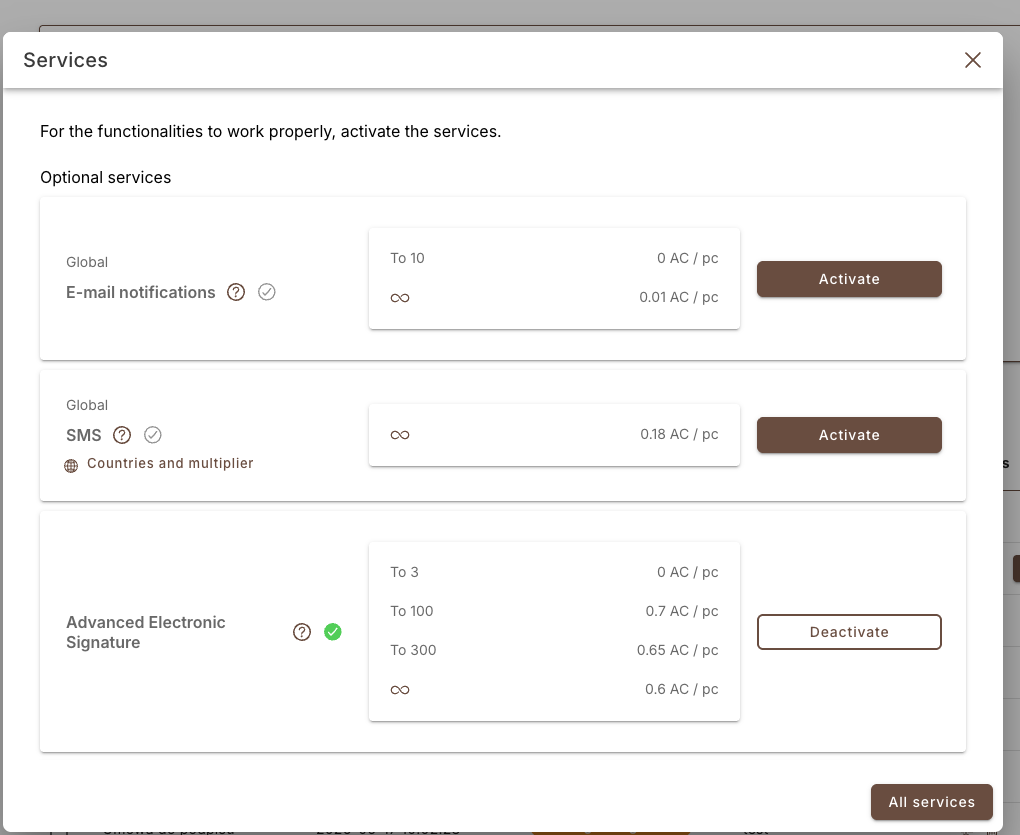This screenshot has width=1020, height=835.
Task: Click the SMS status checkmark icon
Action: (x=153, y=434)
